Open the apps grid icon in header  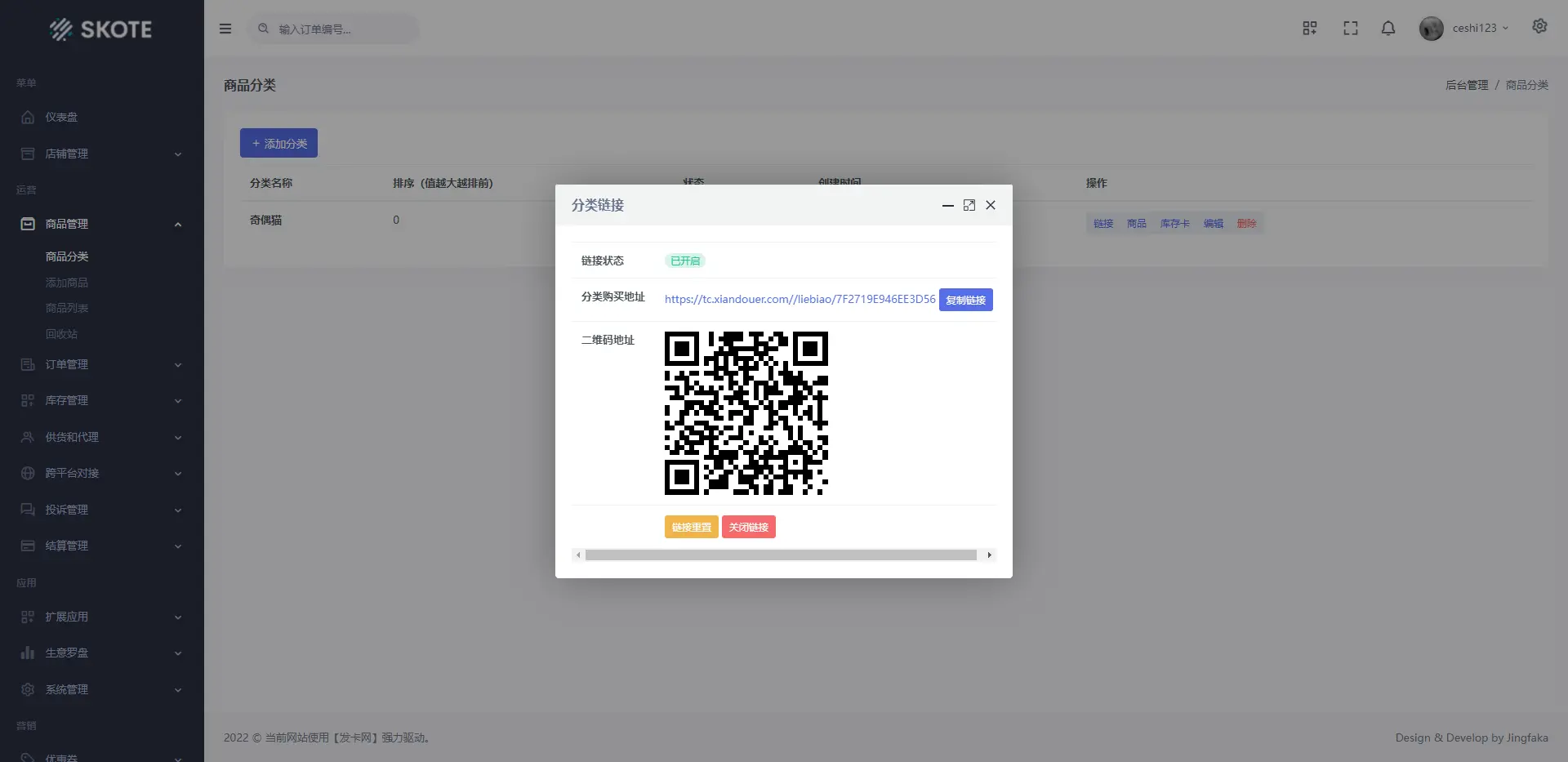(x=1310, y=29)
